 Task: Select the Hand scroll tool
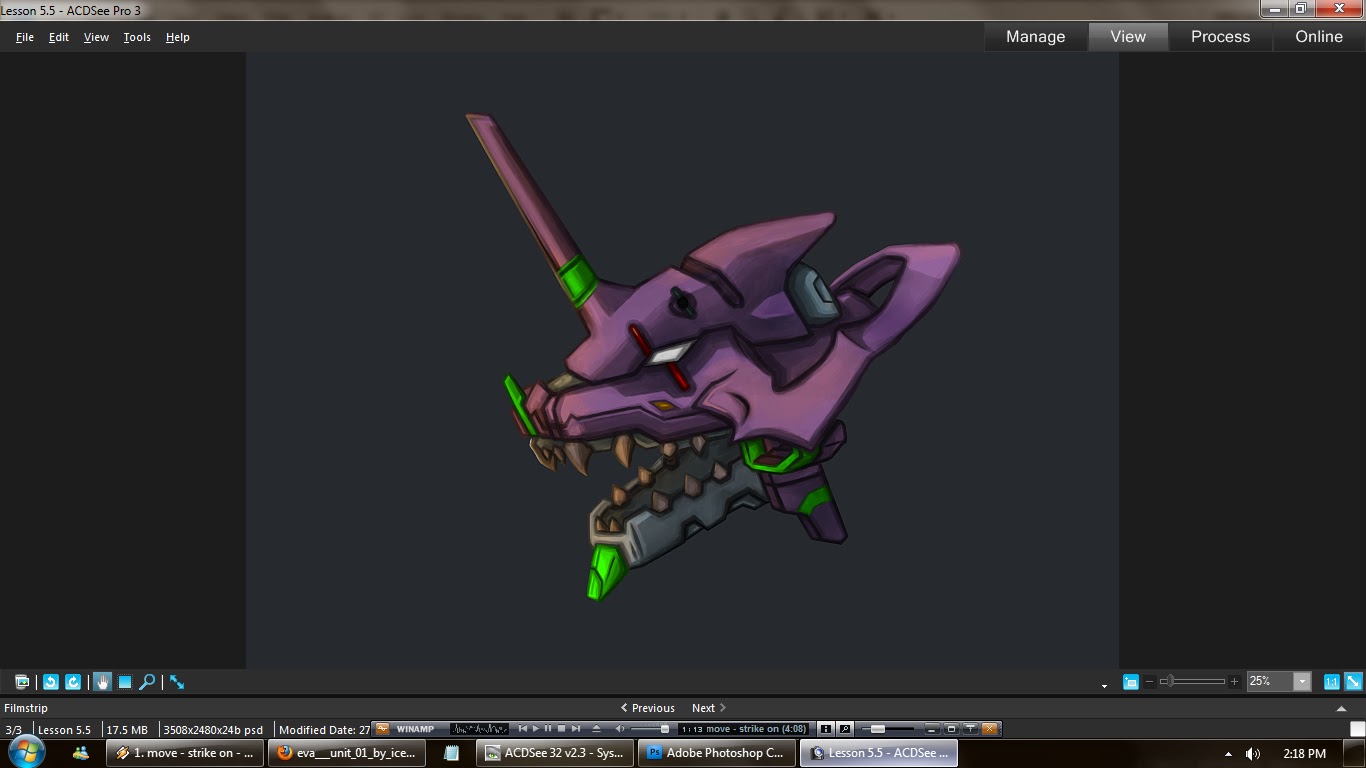[x=102, y=682]
